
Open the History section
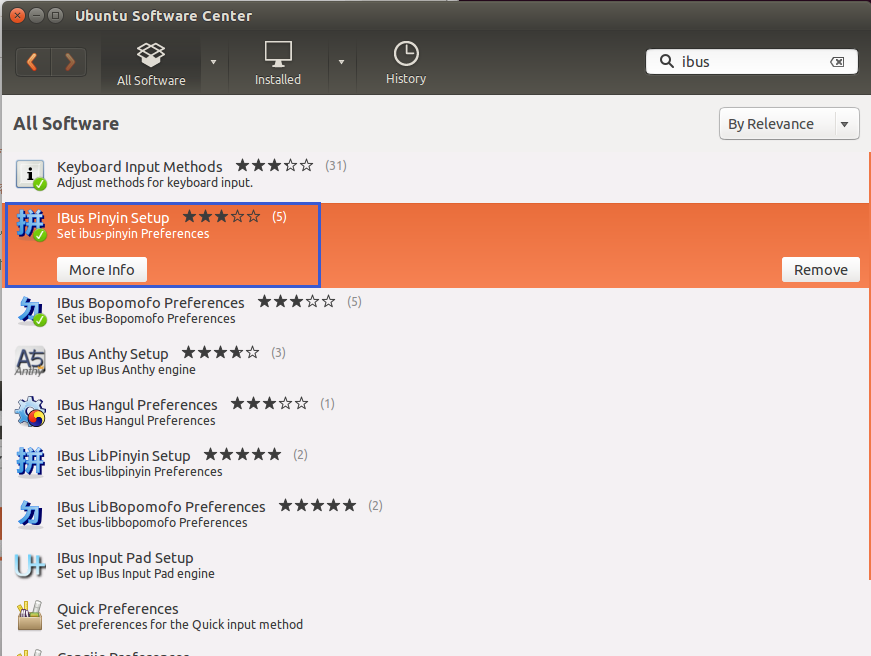(406, 64)
